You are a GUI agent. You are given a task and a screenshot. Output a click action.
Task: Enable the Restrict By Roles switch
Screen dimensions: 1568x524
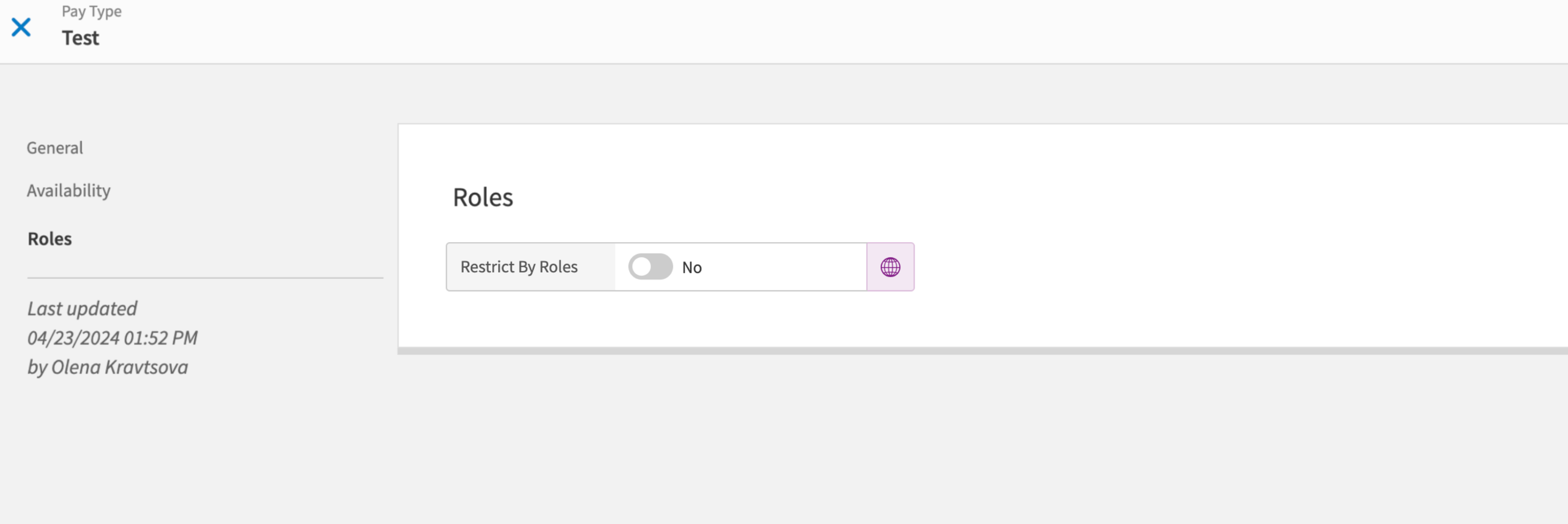tap(650, 267)
